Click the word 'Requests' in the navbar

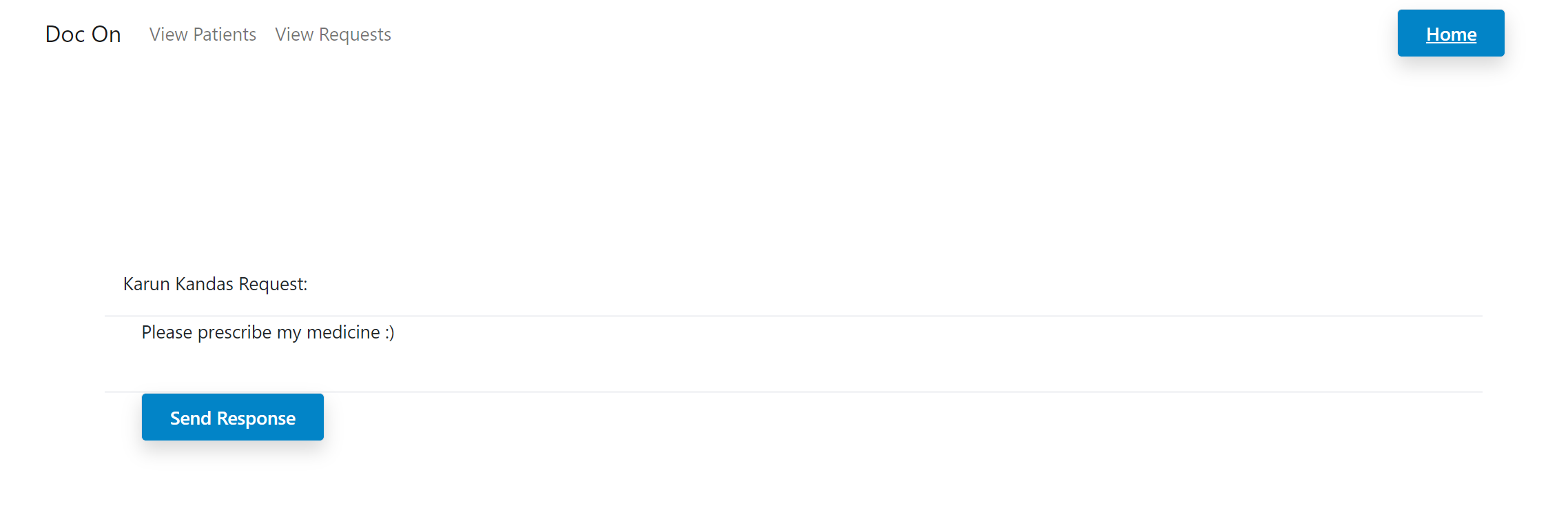pyautogui.click(x=355, y=34)
